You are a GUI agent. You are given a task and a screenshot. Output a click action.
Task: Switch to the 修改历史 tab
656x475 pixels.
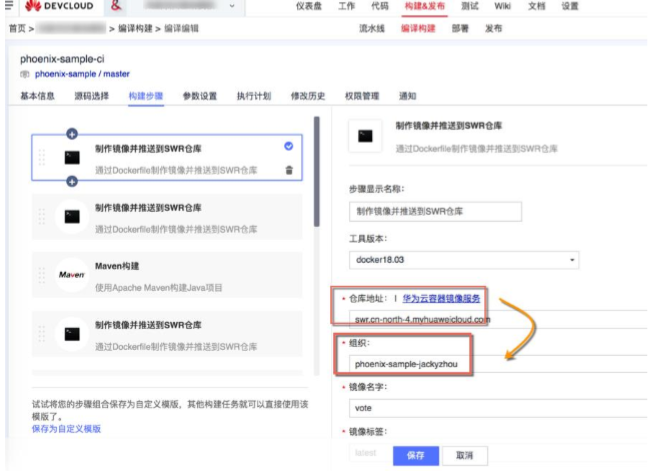coord(308,96)
